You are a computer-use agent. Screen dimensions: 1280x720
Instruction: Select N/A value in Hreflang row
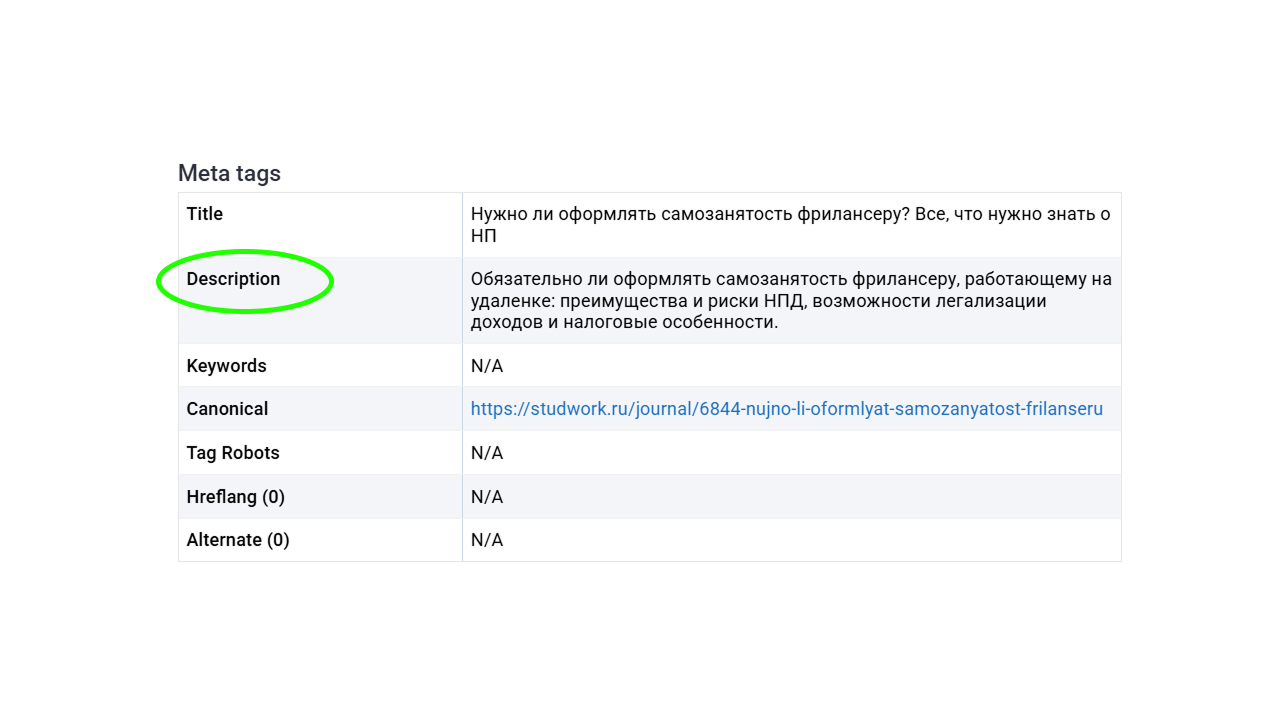(487, 497)
